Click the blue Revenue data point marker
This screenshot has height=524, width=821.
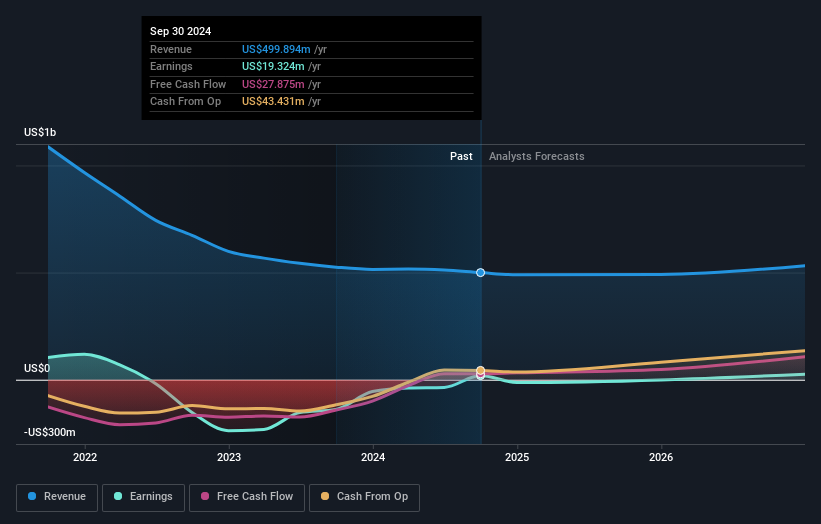(480, 273)
